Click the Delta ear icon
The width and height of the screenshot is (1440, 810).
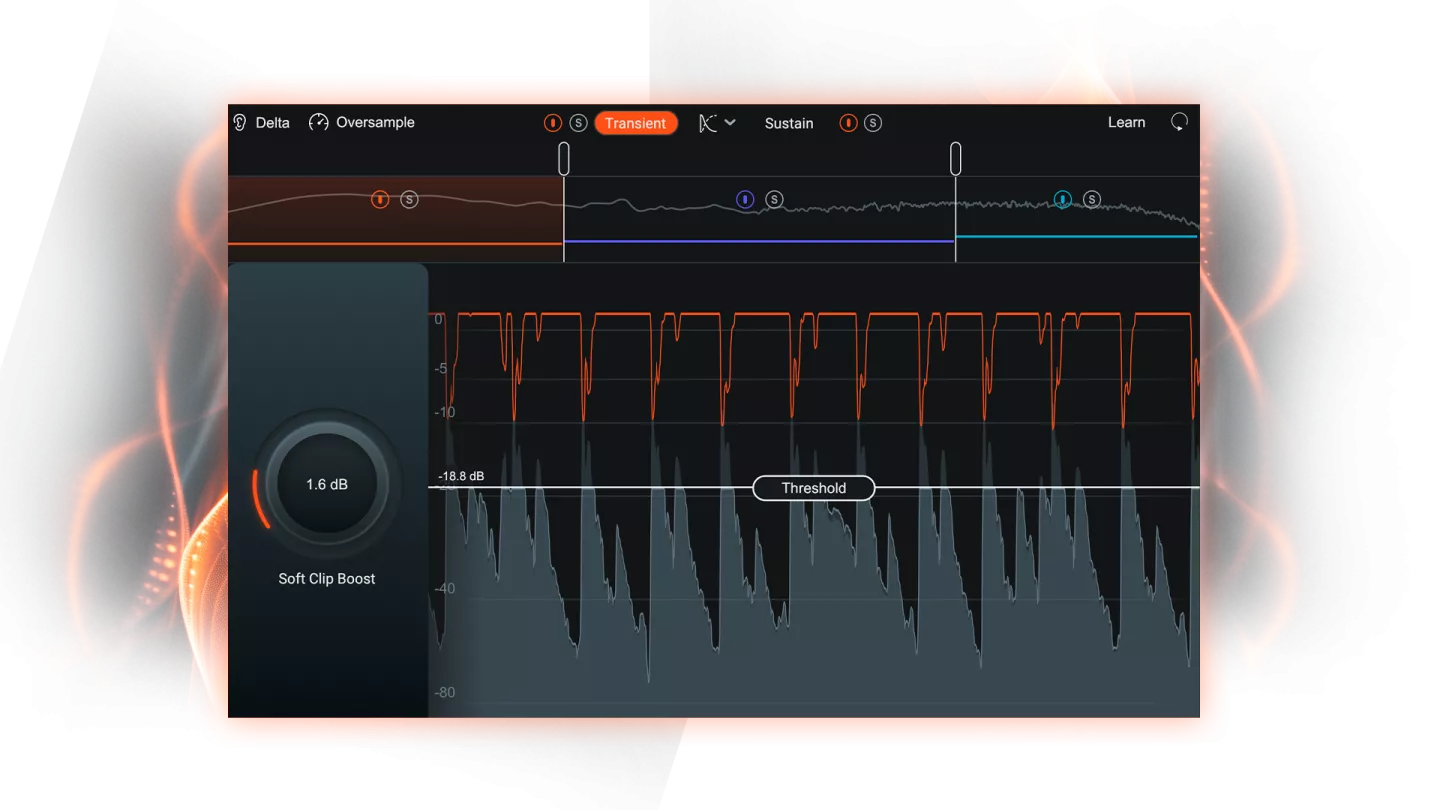tap(240, 123)
